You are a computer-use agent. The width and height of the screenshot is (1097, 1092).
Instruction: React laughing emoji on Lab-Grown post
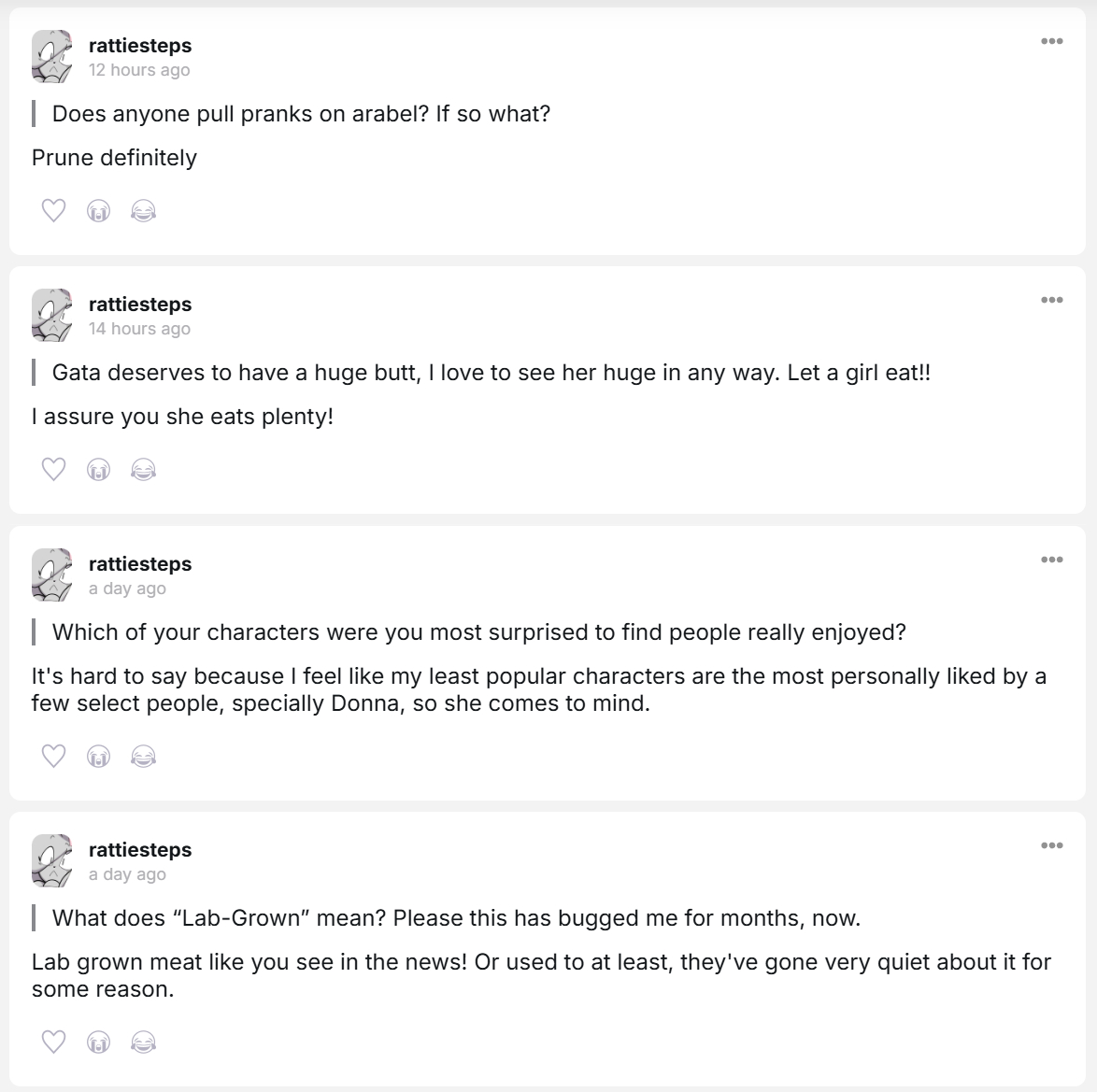143,1042
